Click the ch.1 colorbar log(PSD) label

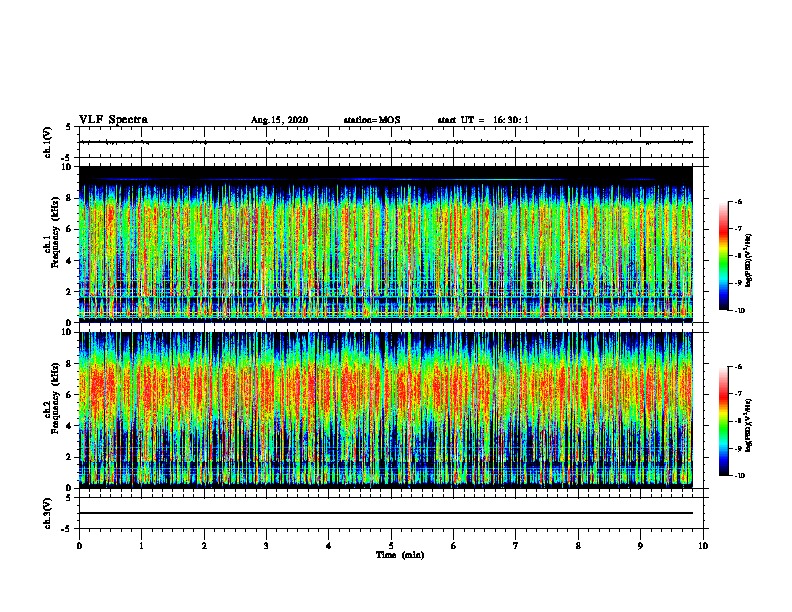tap(749, 260)
